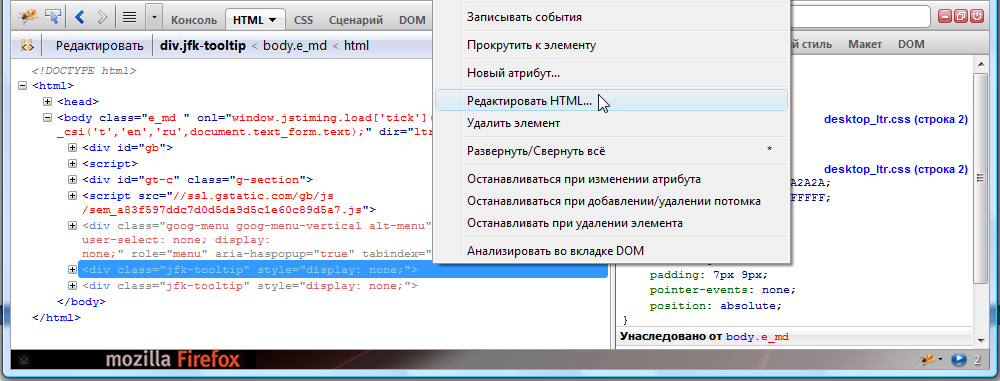Choose Редактировать HTML...
Viewport: 1000px width, 381px height.
click(612, 100)
